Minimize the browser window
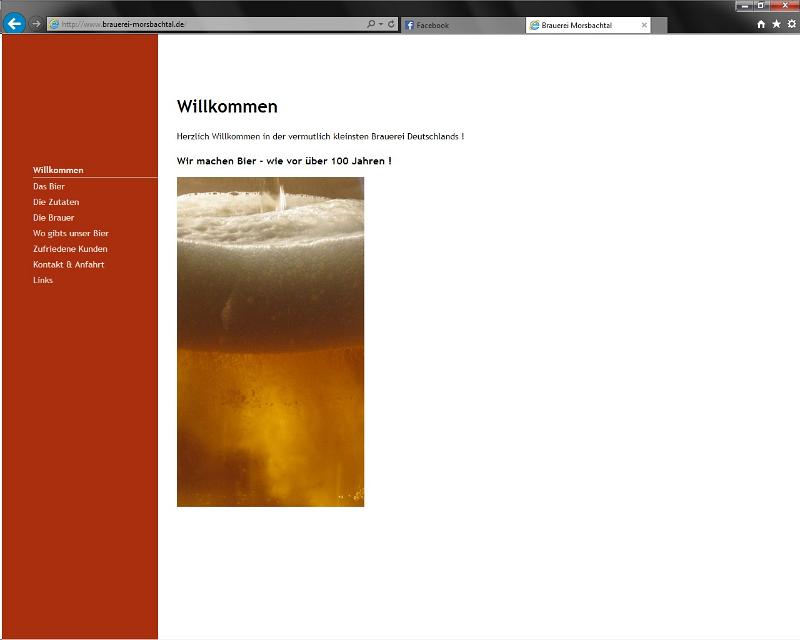Viewport: 800px width, 640px height. (x=744, y=6)
